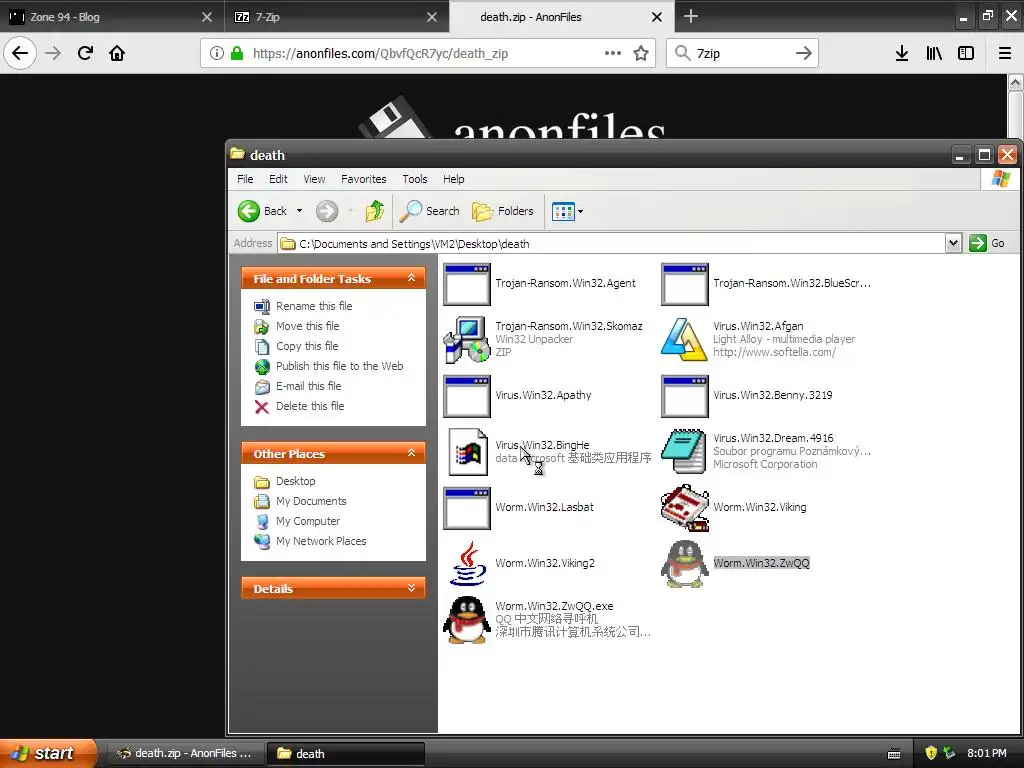Viewport: 1024px width, 768px height.
Task: Open My Documents in Other Places
Action: click(x=311, y=501)
